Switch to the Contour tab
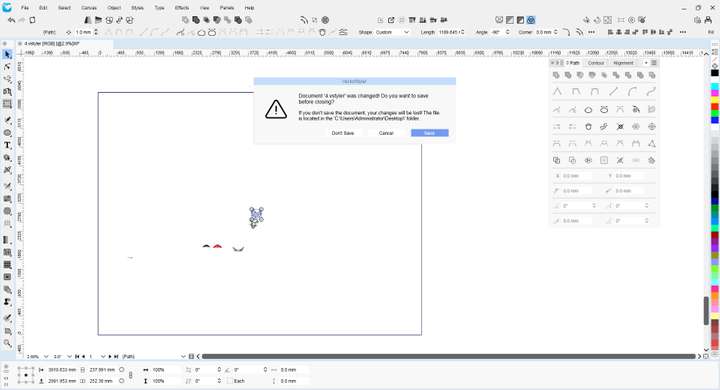Viewport: 720px width, 390px height. [596, 63]
